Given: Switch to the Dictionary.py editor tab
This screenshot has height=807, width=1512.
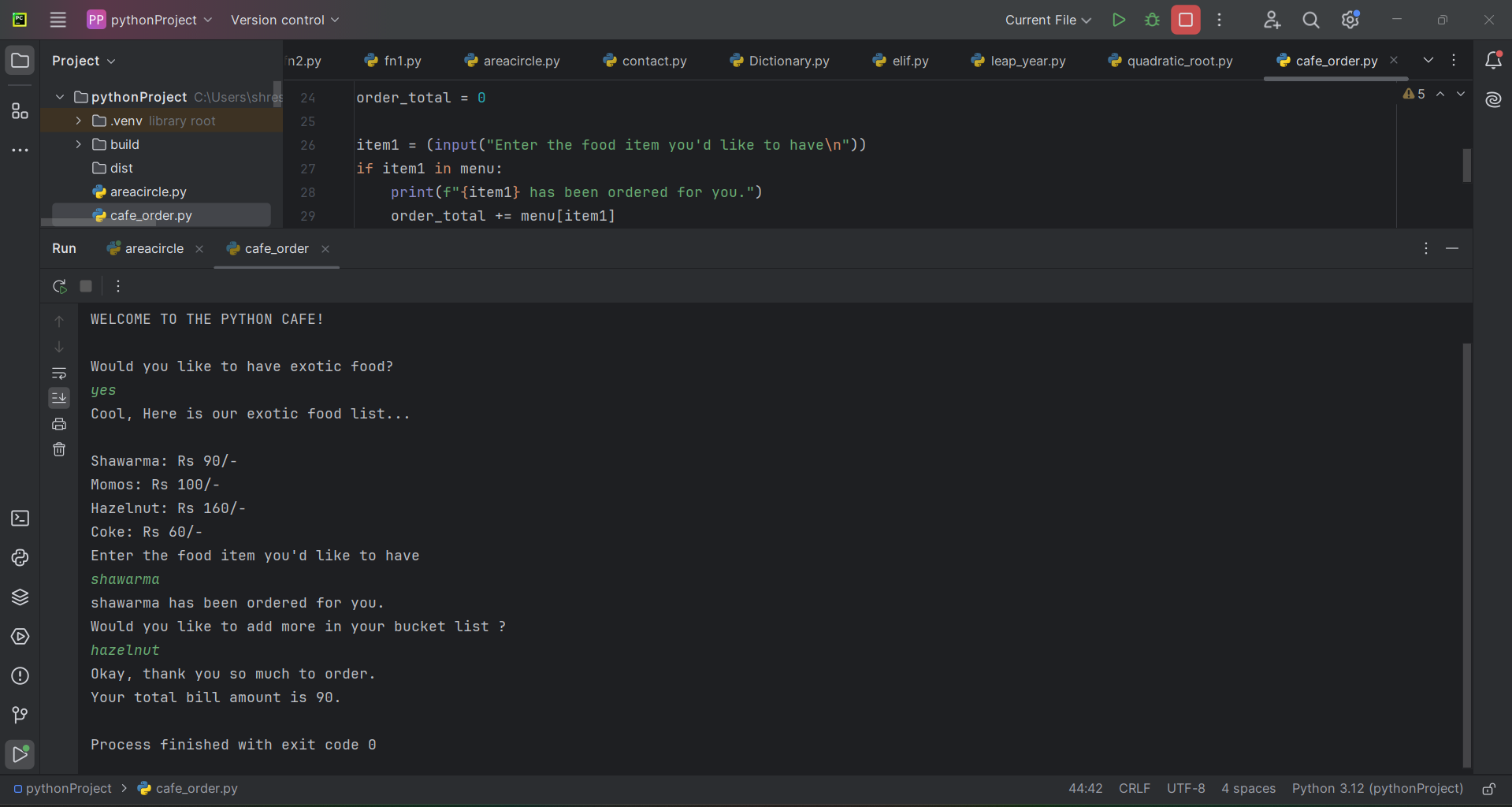Looking at the screenshot, I should (x=780, y=61).
